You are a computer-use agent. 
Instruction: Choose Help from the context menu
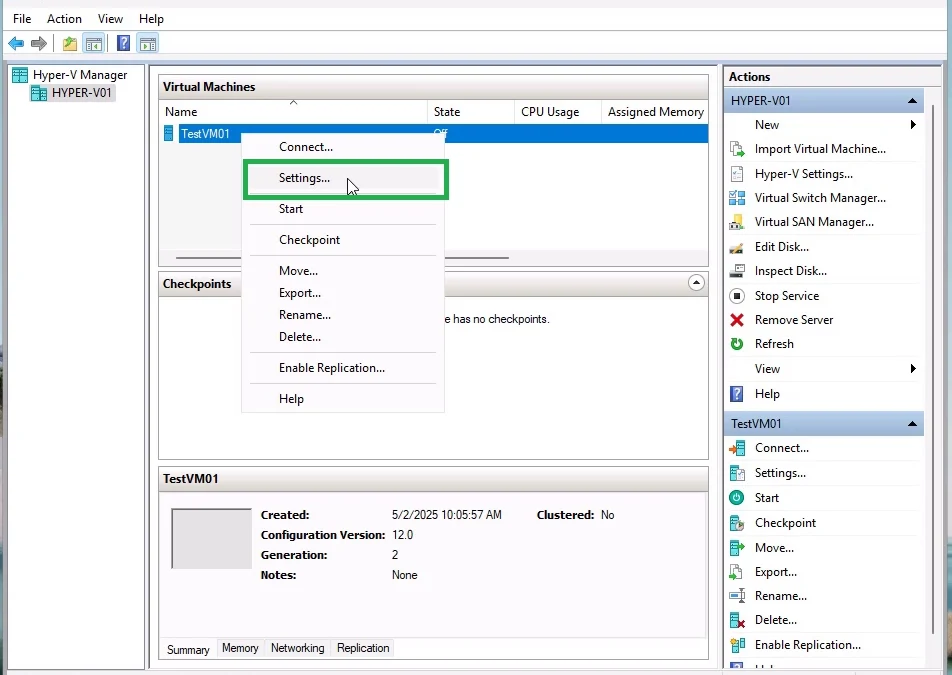pos(343,399)
